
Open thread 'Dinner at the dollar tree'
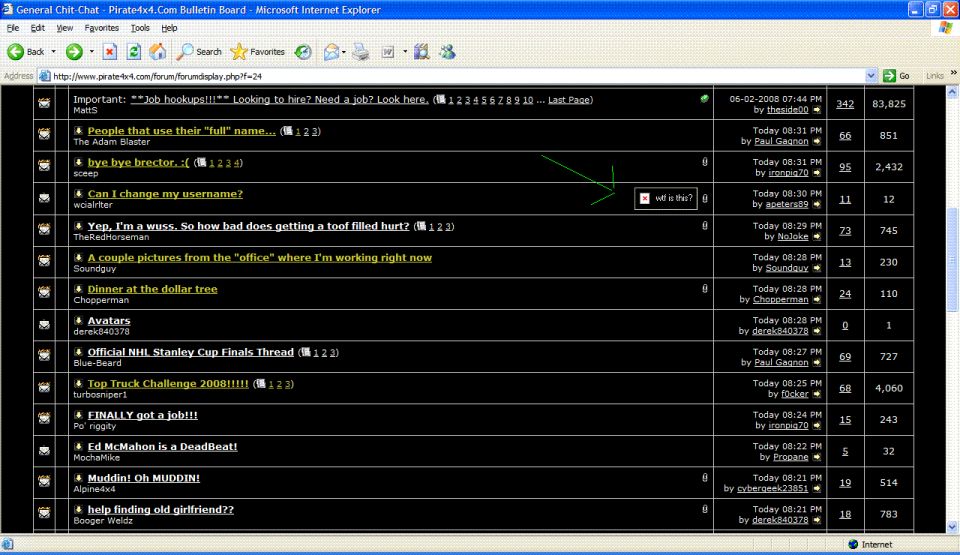coord(152,289)
